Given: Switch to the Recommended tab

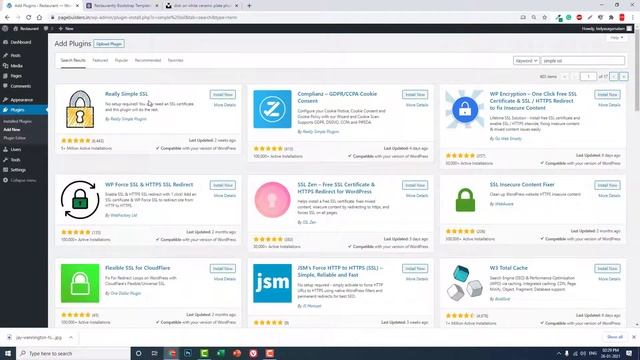Looking at the screenshot, I should tap(148, 60).
